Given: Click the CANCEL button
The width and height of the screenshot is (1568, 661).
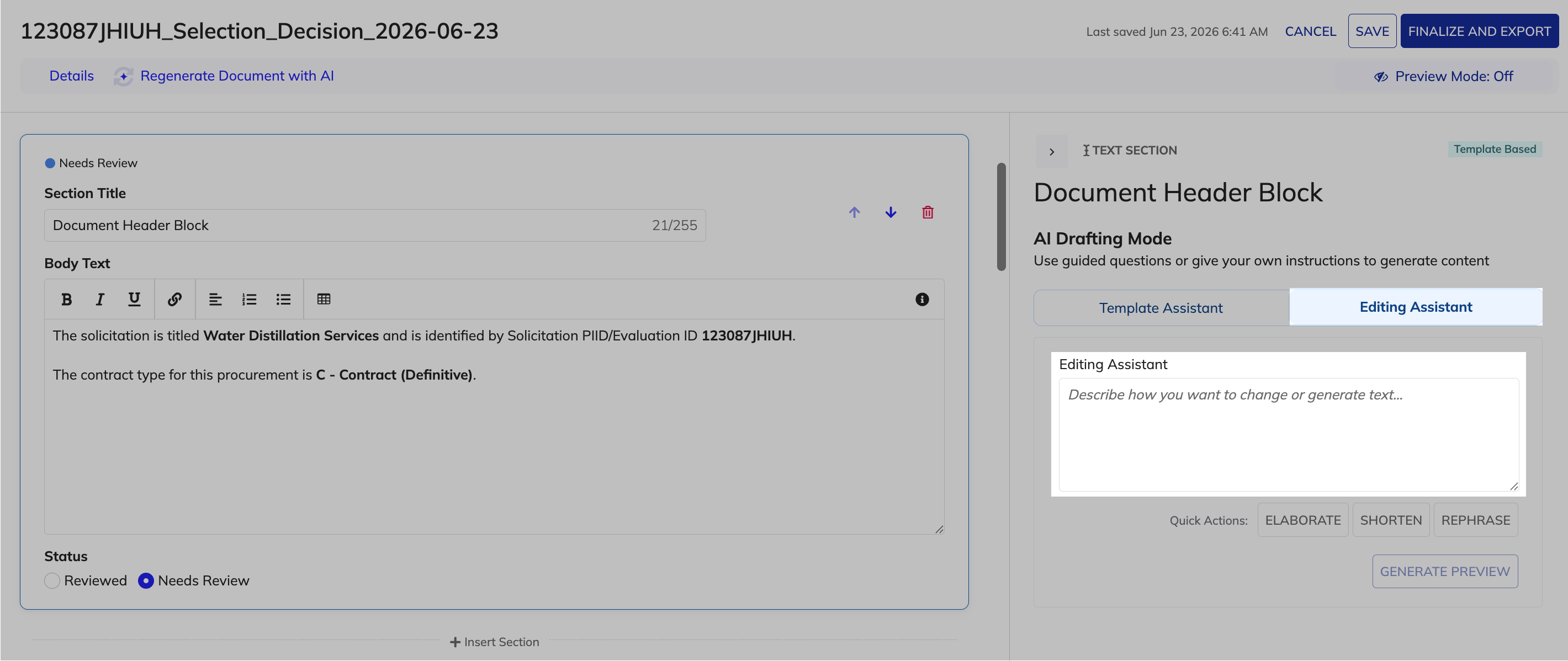Looking at the screenshot, I should (1310, 31).
